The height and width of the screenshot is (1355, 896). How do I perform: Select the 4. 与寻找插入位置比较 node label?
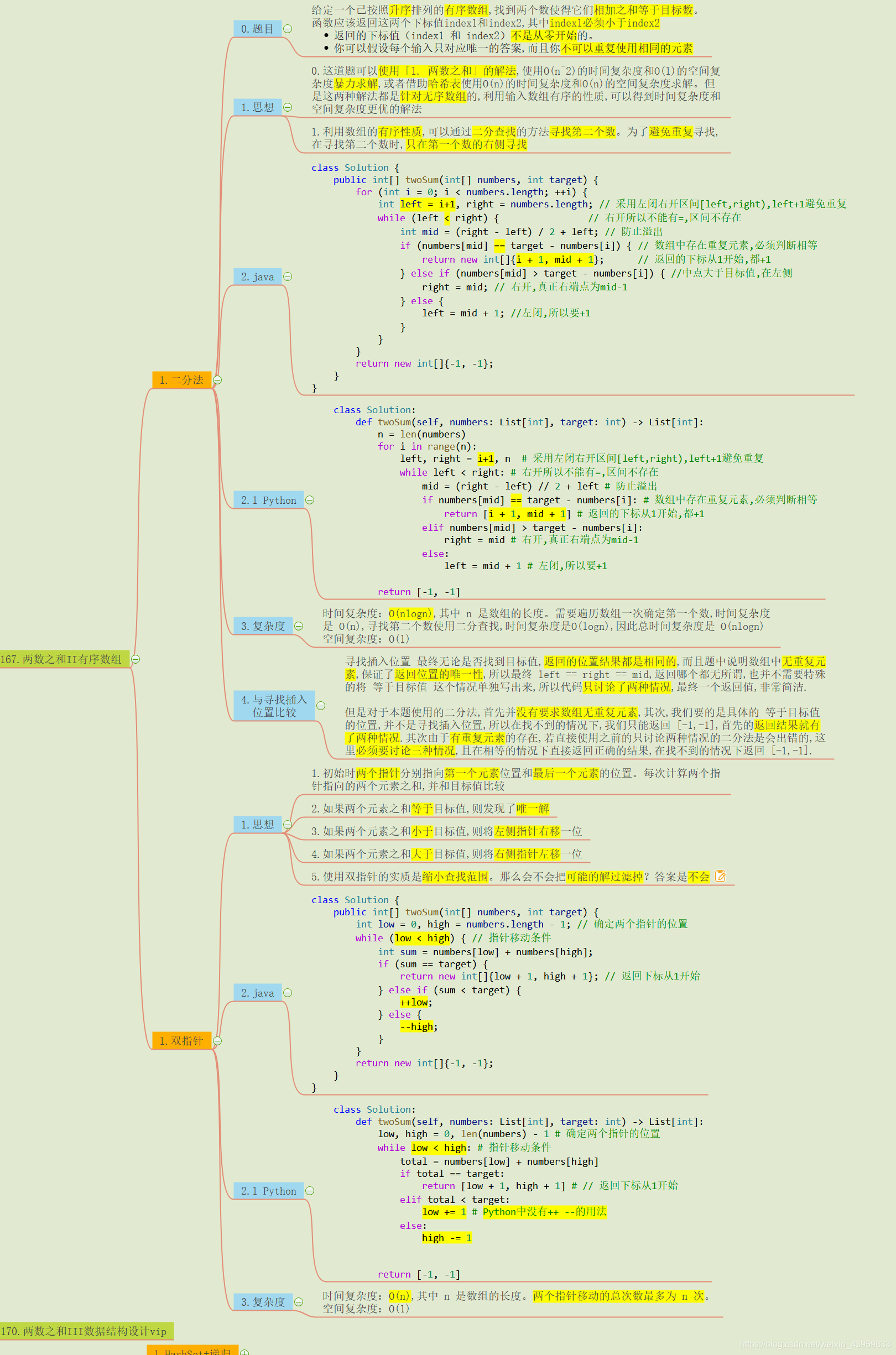tap(274, 706)
